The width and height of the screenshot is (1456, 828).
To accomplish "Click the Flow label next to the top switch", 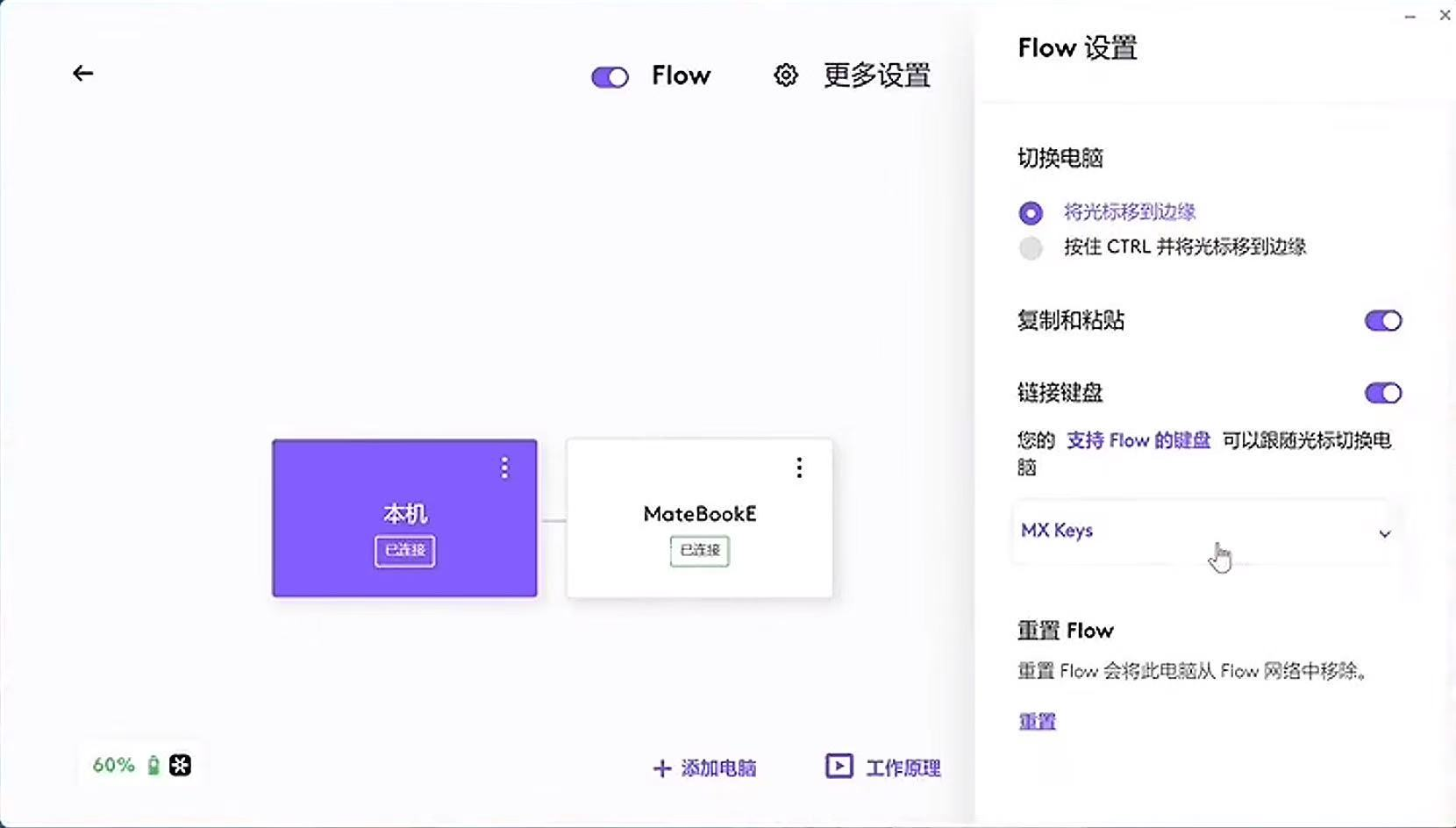I will [681, 76].
